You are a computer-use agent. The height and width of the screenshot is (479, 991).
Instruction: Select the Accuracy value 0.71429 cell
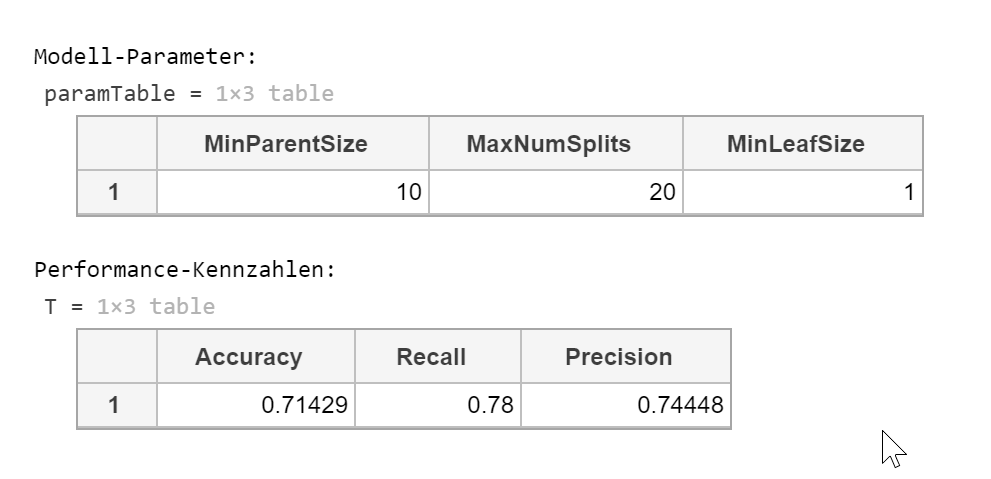point(256,405)
